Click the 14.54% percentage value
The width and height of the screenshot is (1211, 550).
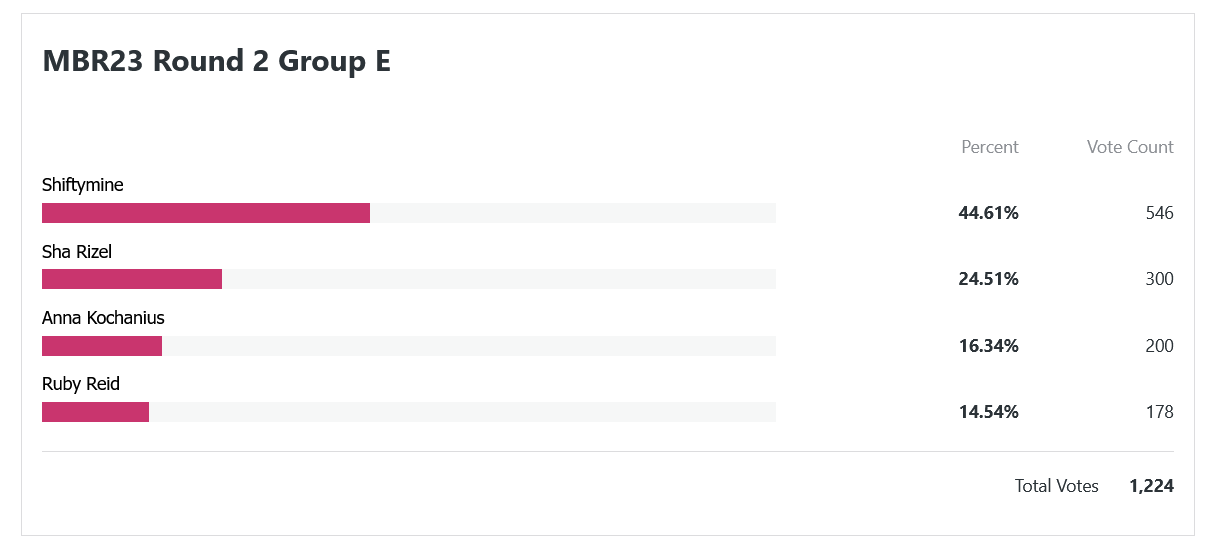[989, 412]
